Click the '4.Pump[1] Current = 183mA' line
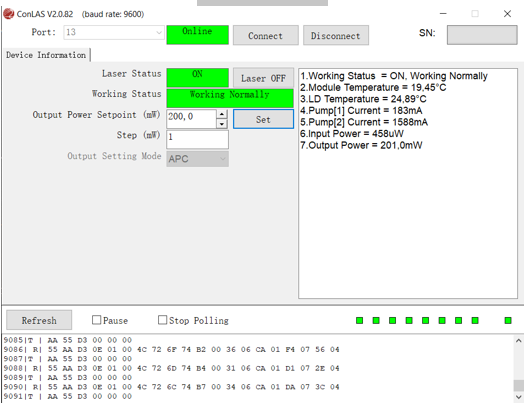The height and width of the screenshot is (409, 527). tap(361, 110)
